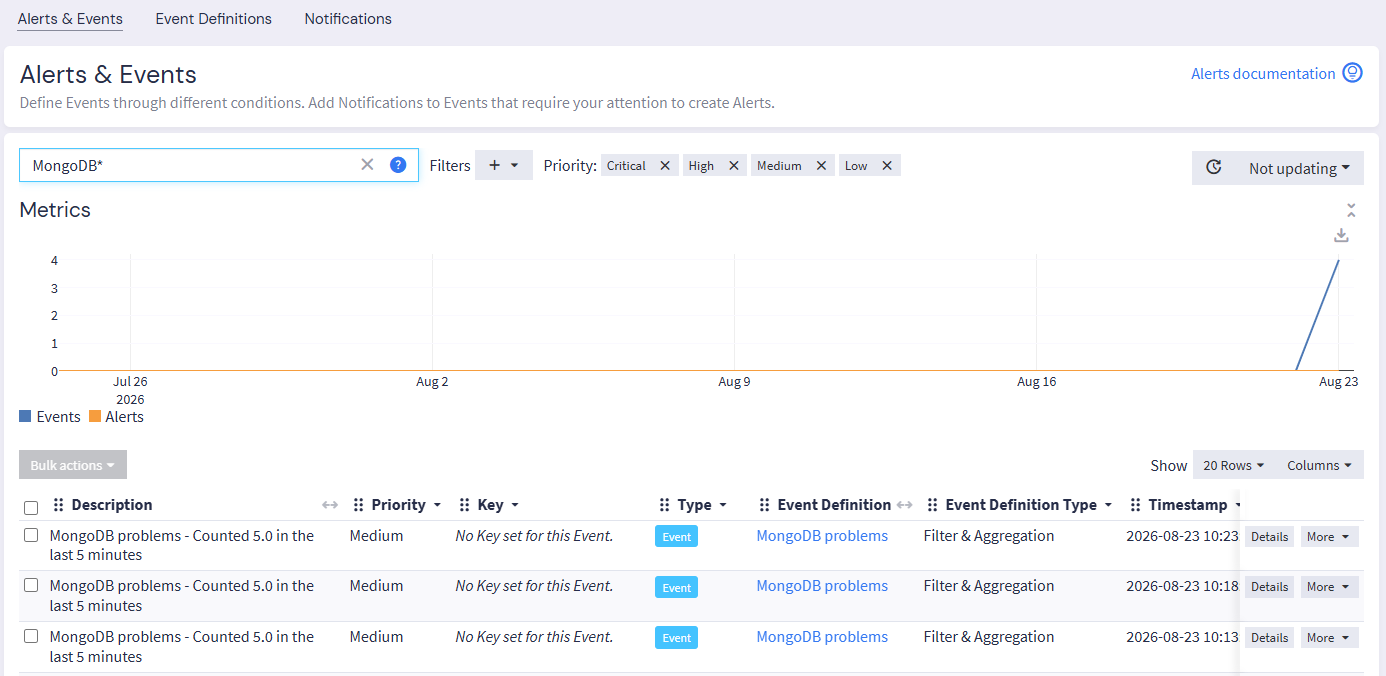This screenshot has height=676, width=1386.
Task: Toggle the select-all rows checkbox
Action: 31,507
